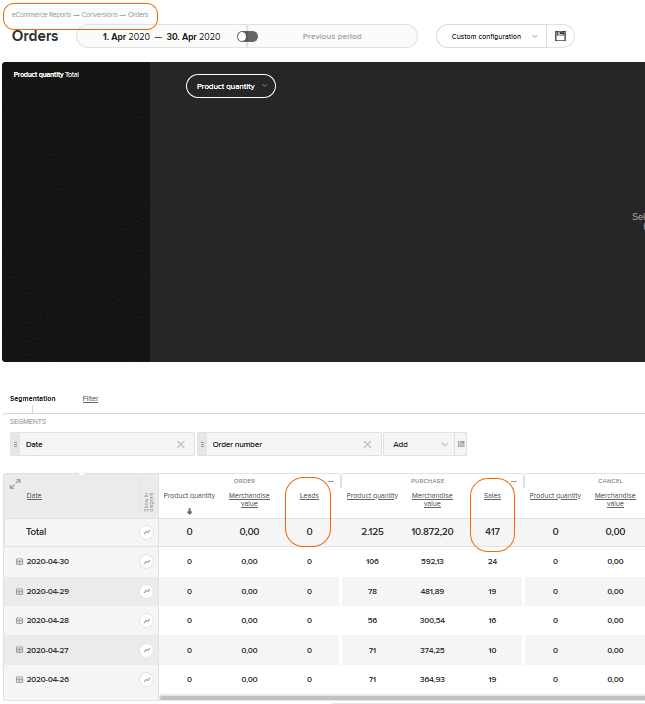Screen dimensions: 645x704
Task: Select the total Sales value 417
Action: 492,532
